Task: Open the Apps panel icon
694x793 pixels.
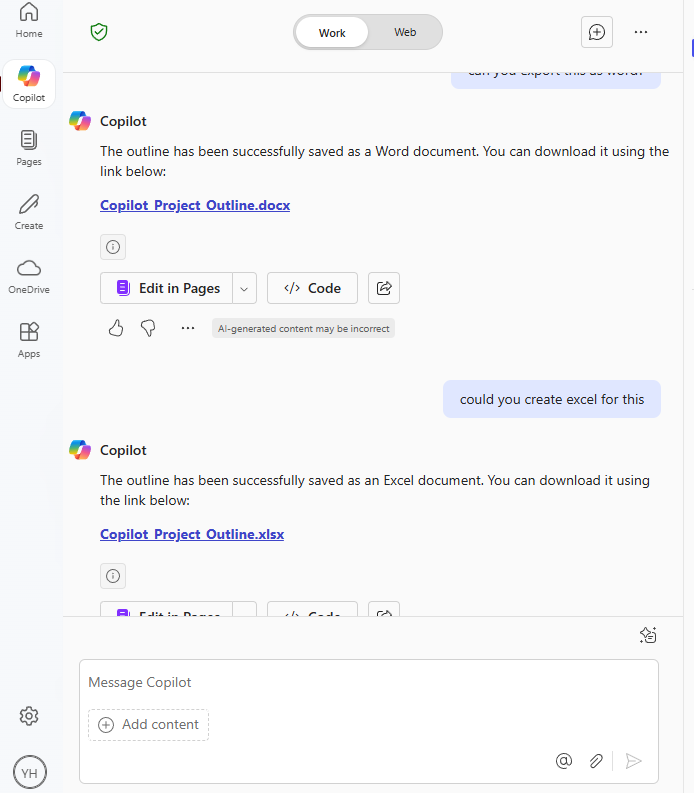Action: [29, 340]
